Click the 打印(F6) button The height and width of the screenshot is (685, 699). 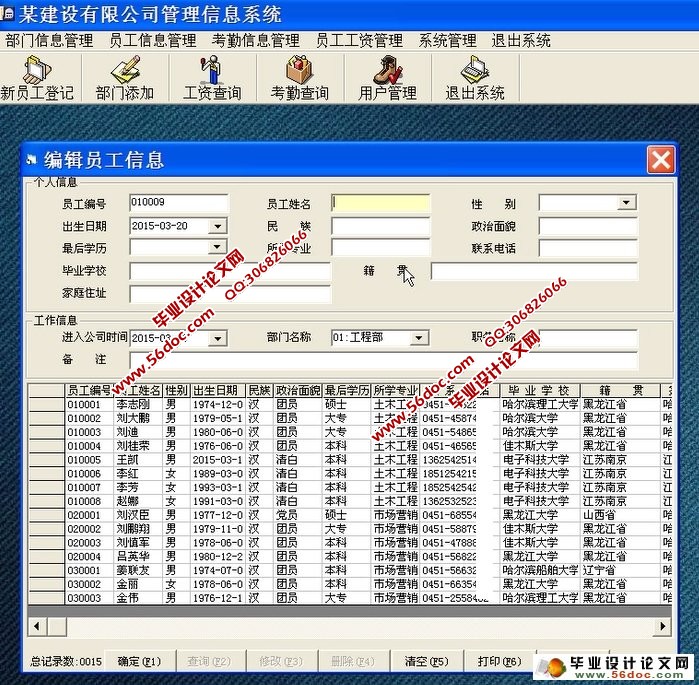point(499,661)
